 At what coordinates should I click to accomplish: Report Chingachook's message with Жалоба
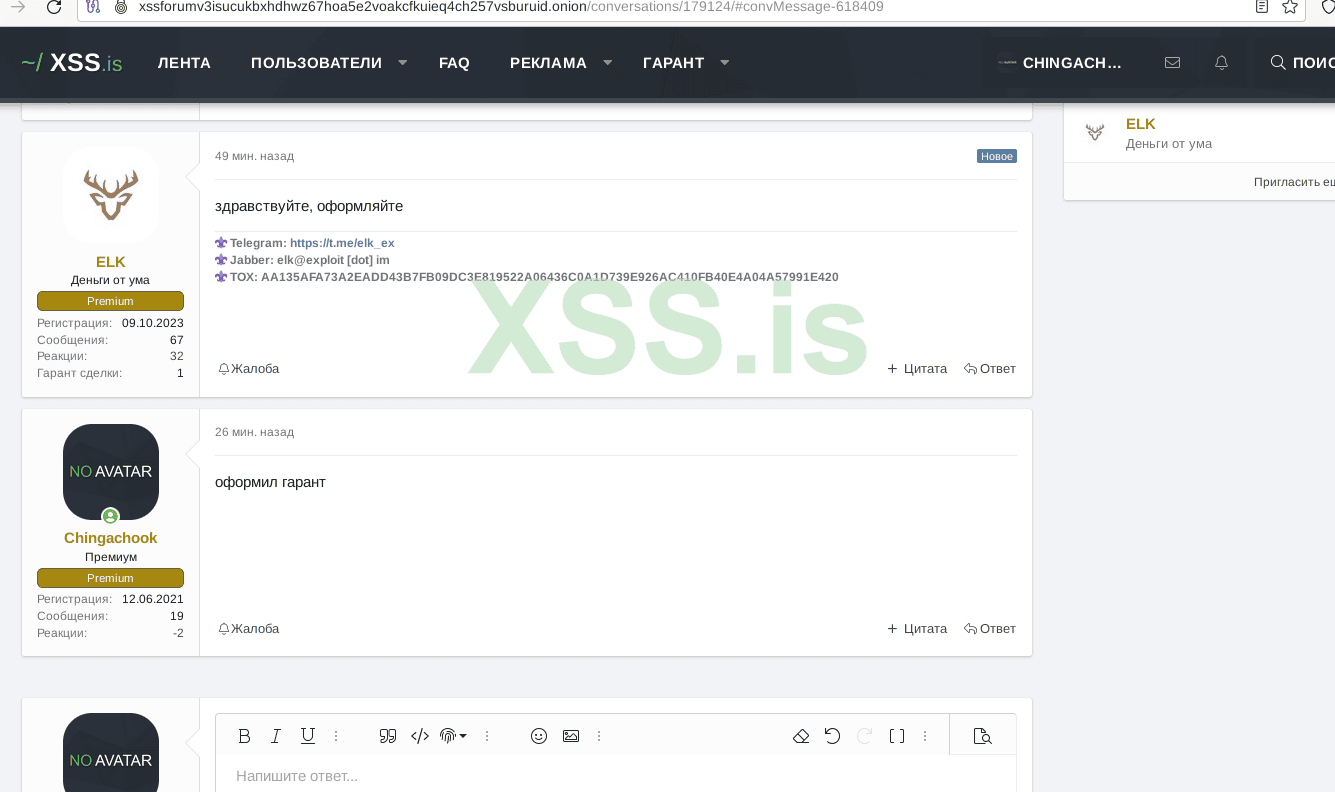(249, 629)
